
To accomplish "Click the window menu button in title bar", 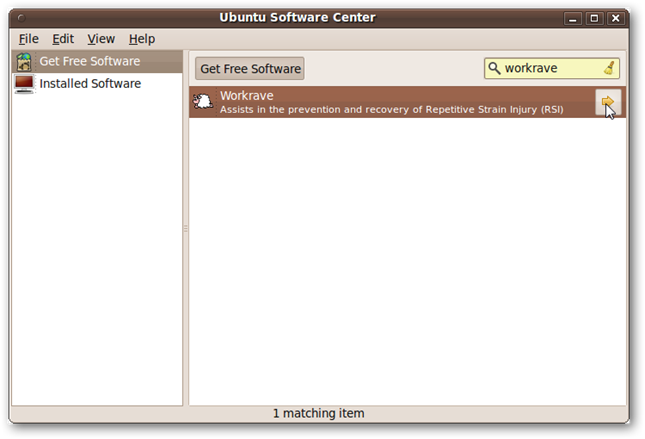I will (x=21, y=18).
